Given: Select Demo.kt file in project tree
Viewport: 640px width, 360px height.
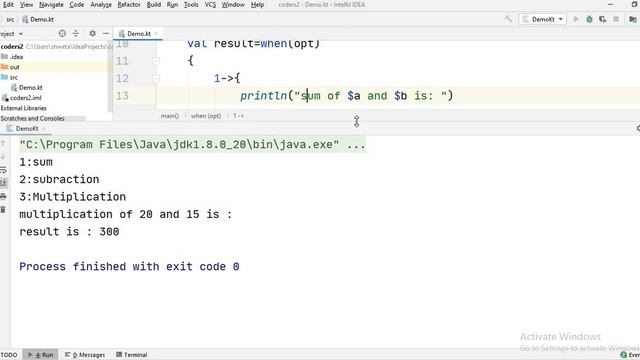Looking at the screenshot, I should tap(27, 87).
